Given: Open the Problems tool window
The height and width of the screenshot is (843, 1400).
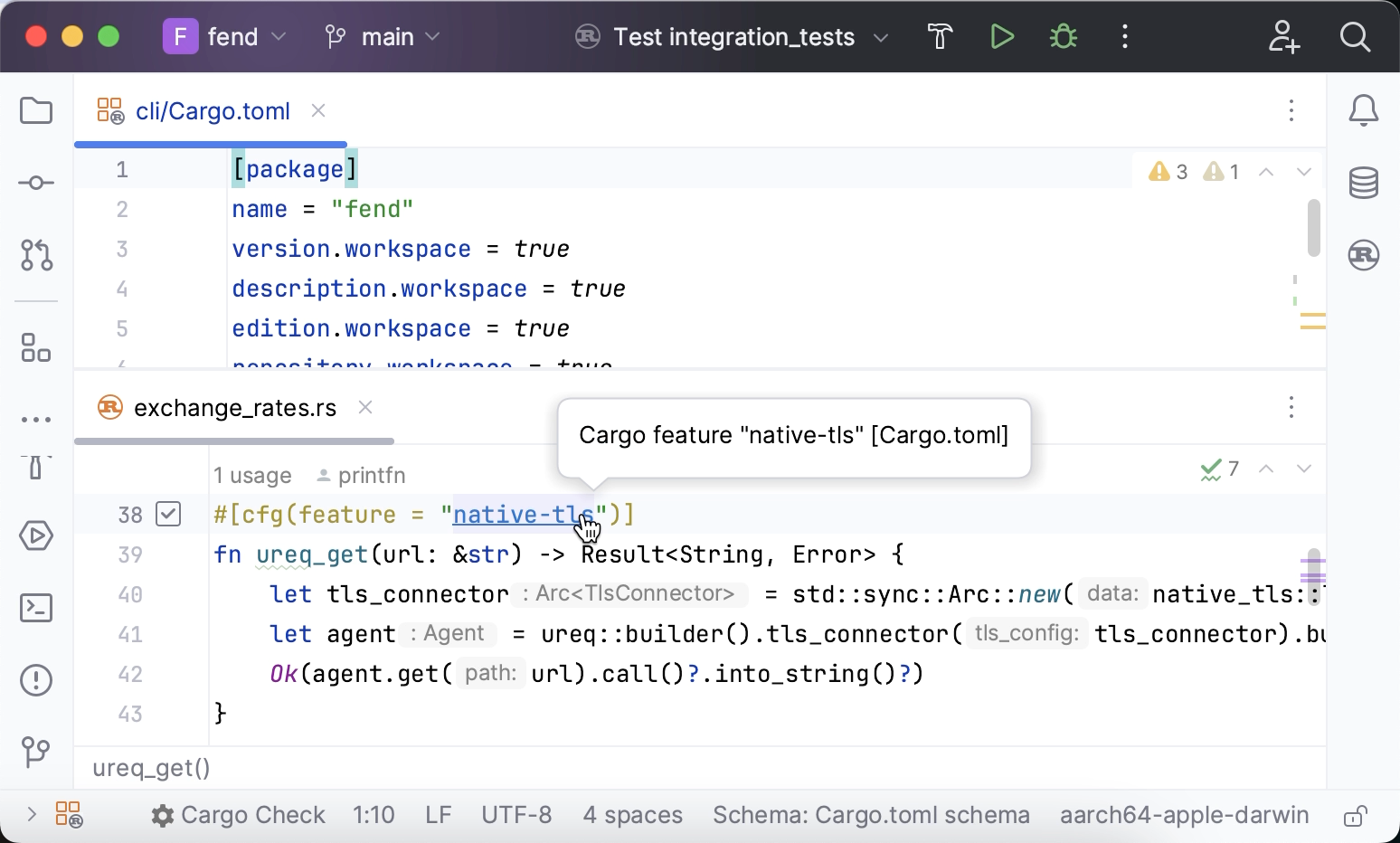Looking at the screenshot, I should point(36,680).
